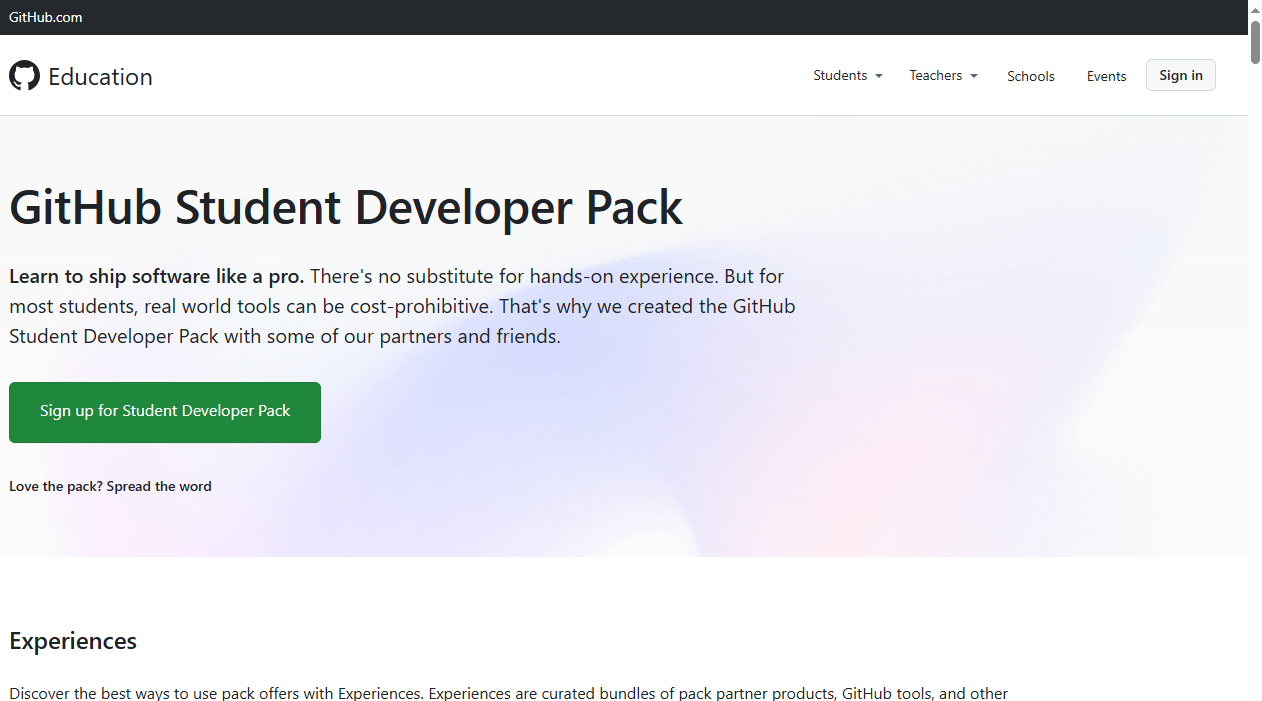Go to the Schools page
The image size is (1262, 701).
coord(1030,76)
